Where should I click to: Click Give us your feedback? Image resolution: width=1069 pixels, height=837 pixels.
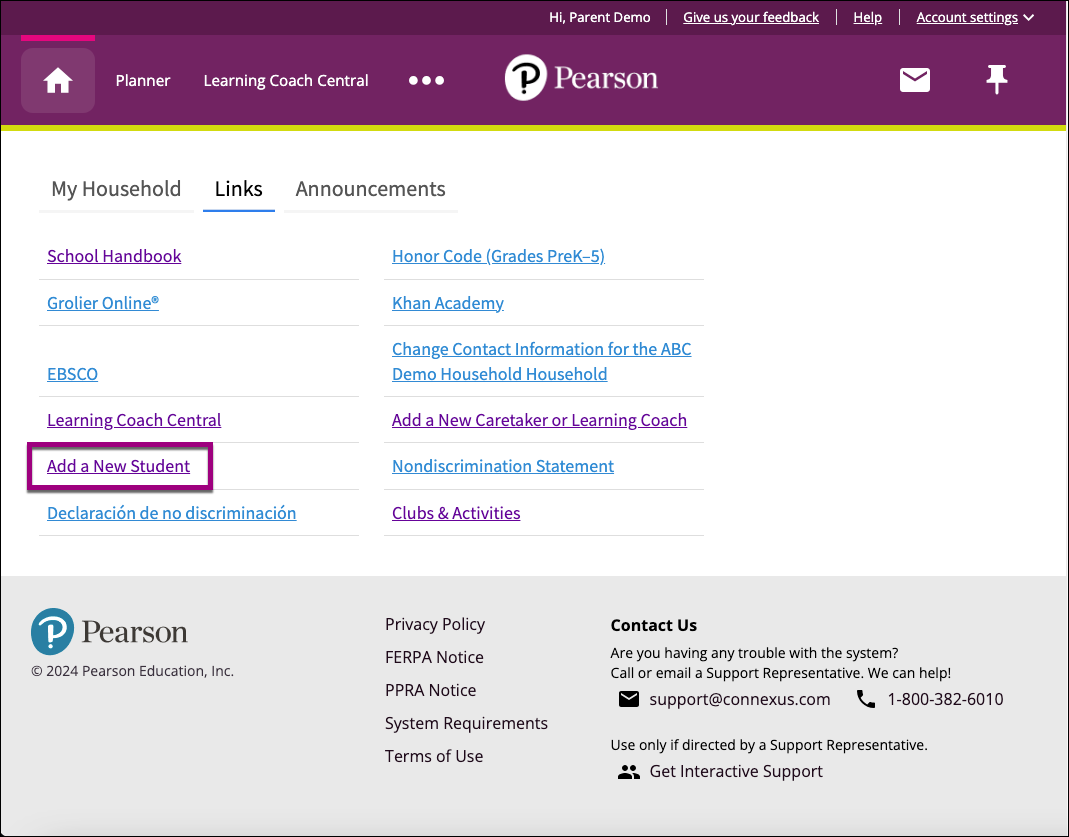point(751,17)
